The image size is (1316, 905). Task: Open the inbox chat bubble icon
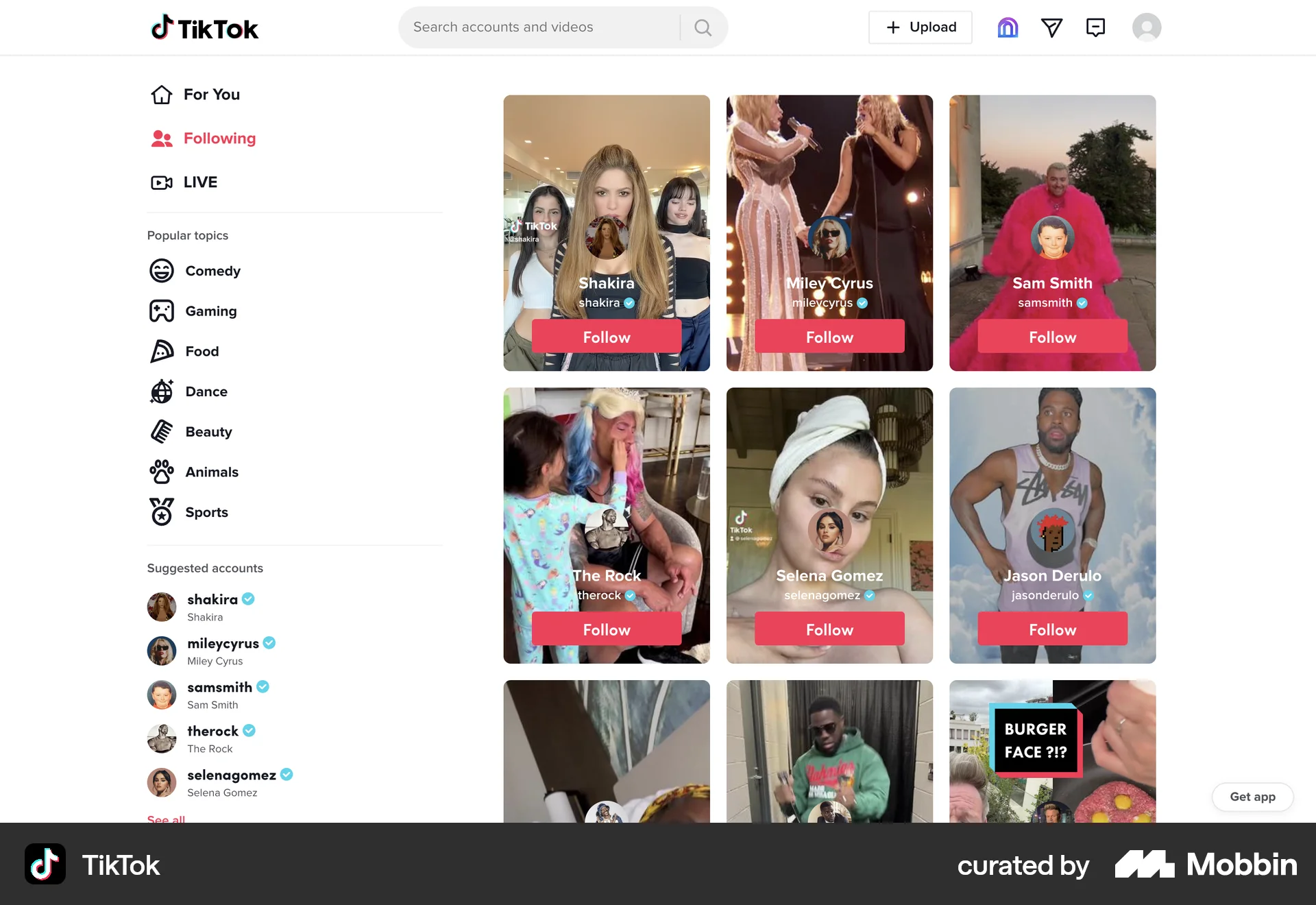(1095, 27)
